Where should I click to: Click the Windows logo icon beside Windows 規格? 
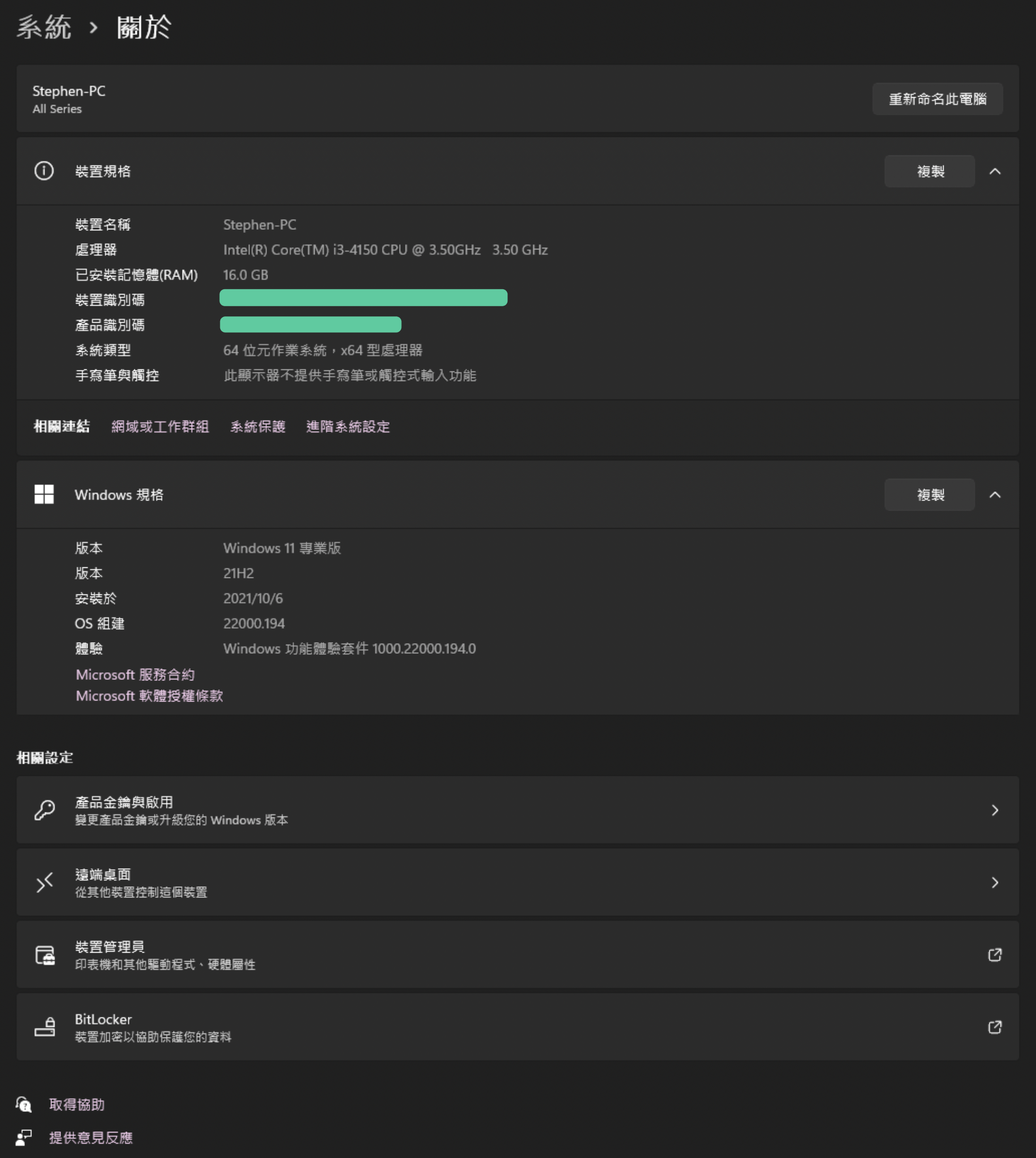click(44, 495)
